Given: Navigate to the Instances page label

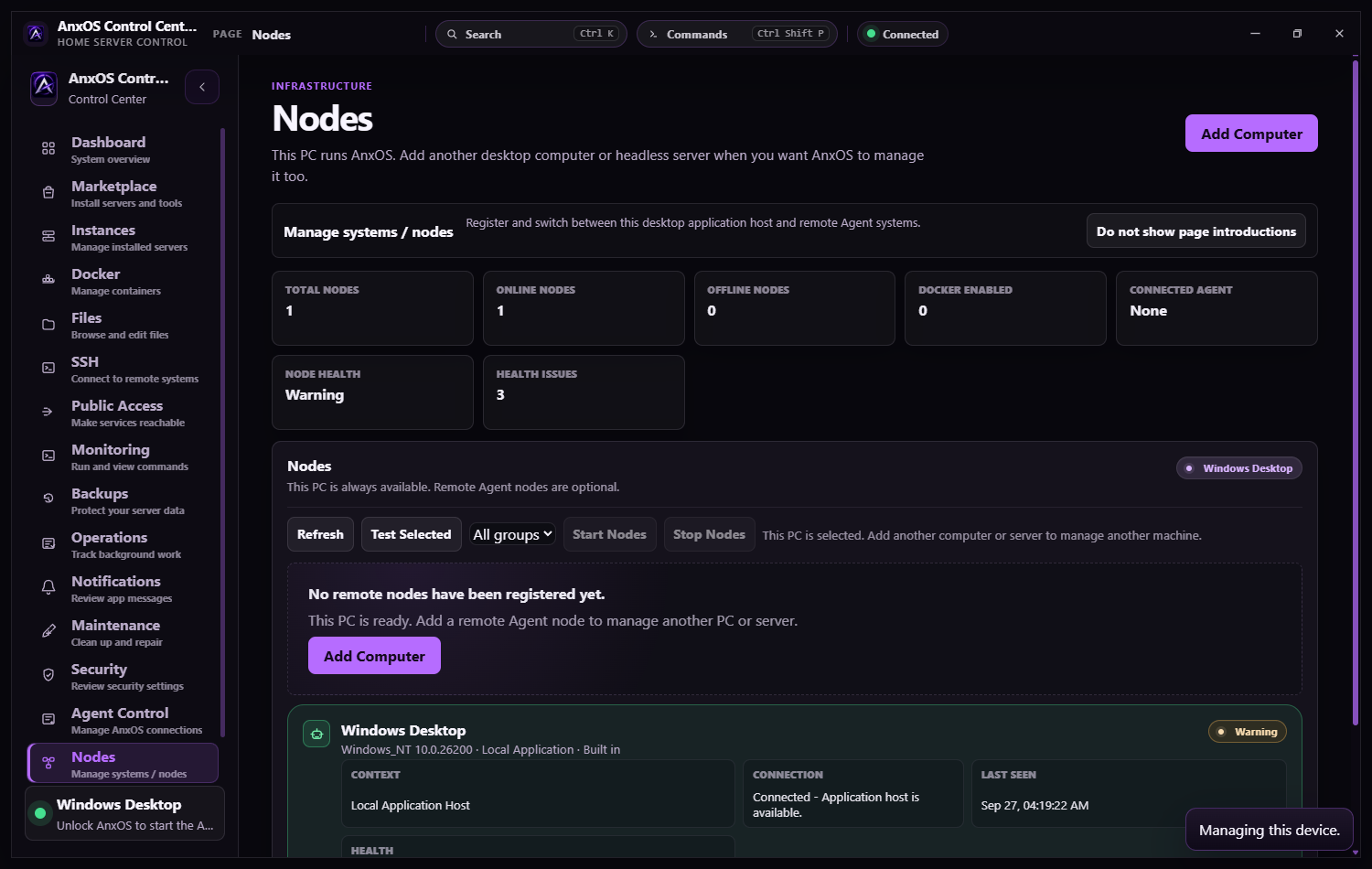Looking at the screenshot, I should coord(103,231).
